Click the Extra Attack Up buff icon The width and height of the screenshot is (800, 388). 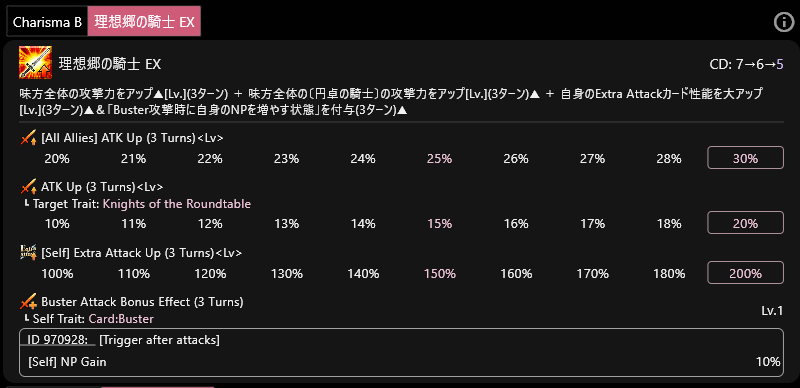(x=28, y=252)
